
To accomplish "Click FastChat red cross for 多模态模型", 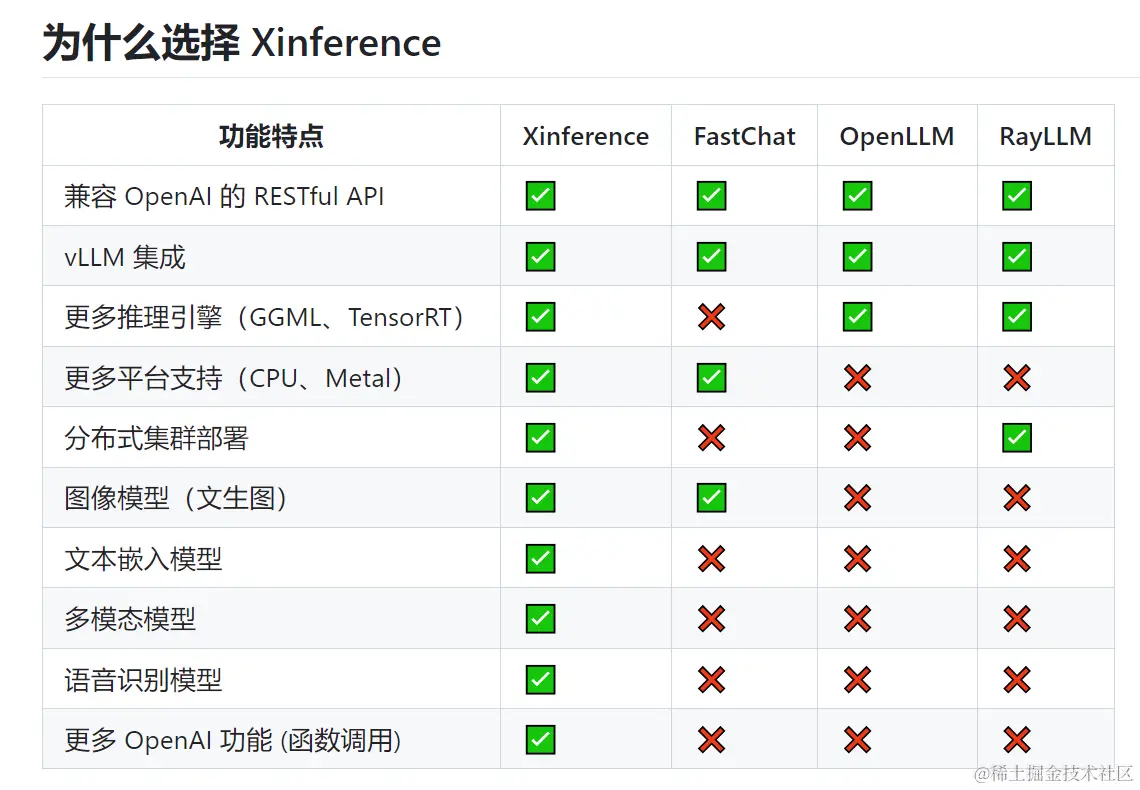I will click(711, 619).
